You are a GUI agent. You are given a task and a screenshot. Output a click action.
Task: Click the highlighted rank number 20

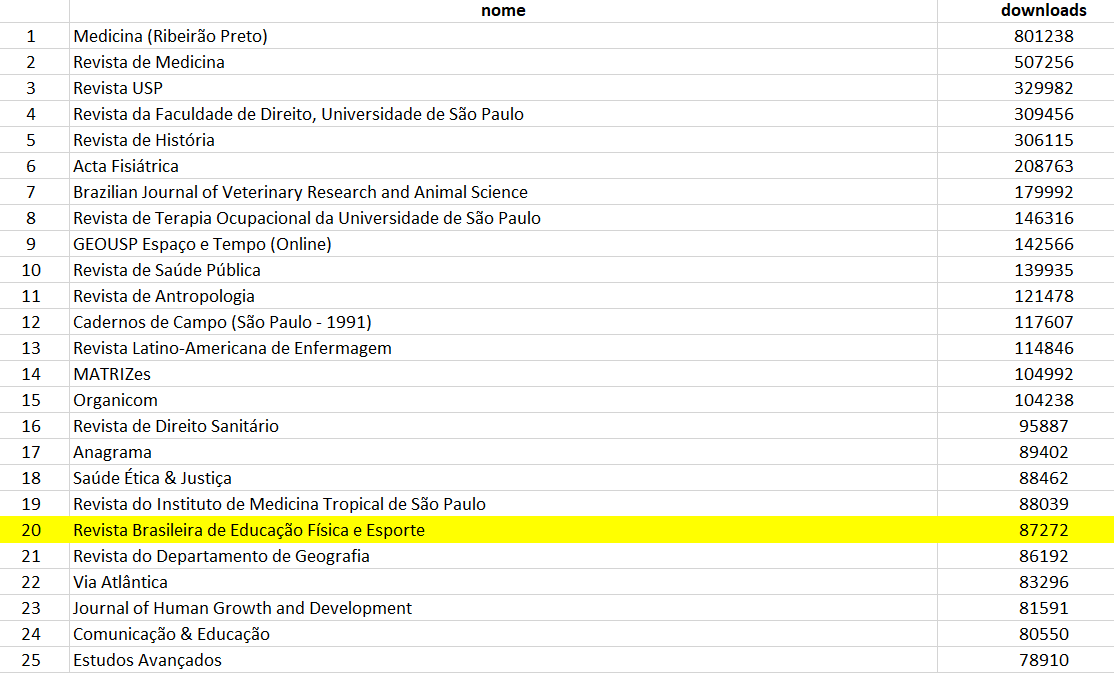pos(31,530)
